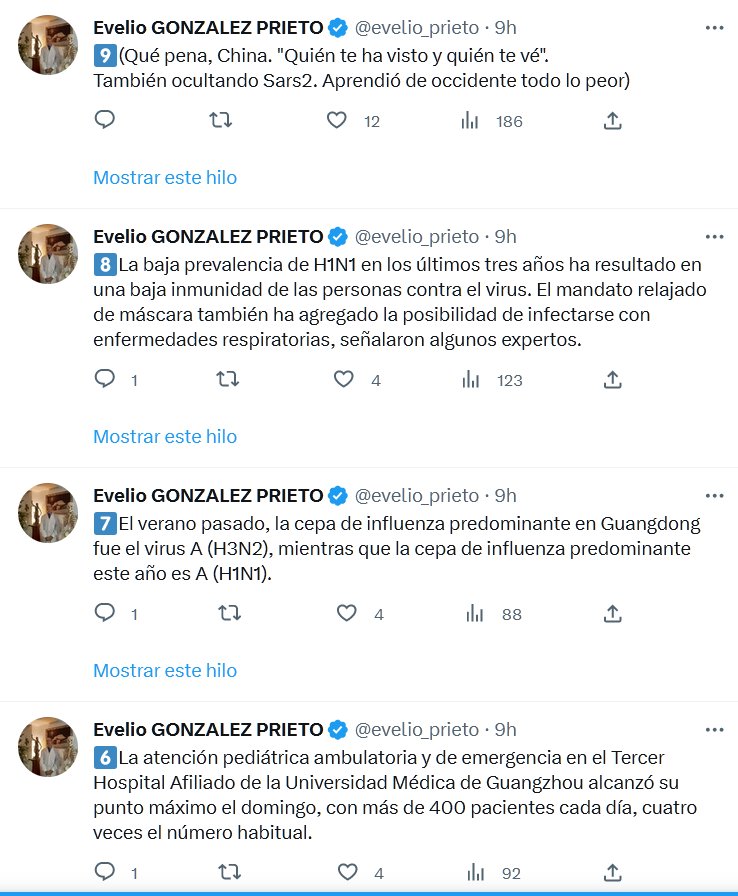The width and height of the screenshot is (738, 896).
Task: Click 'Mostrar este hilo' under tweet 9
Action: [165, 177]
